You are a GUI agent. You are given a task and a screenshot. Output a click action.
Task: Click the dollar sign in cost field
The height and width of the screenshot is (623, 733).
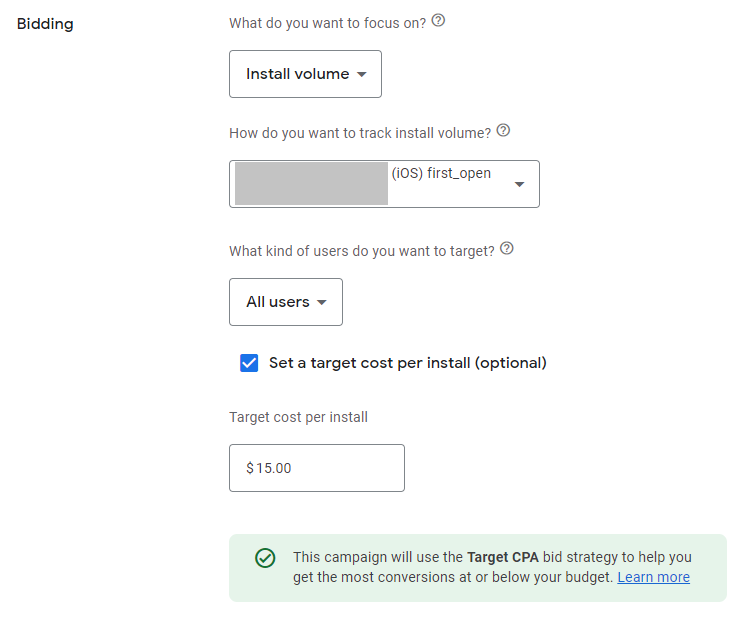click(x=250, y=468)
